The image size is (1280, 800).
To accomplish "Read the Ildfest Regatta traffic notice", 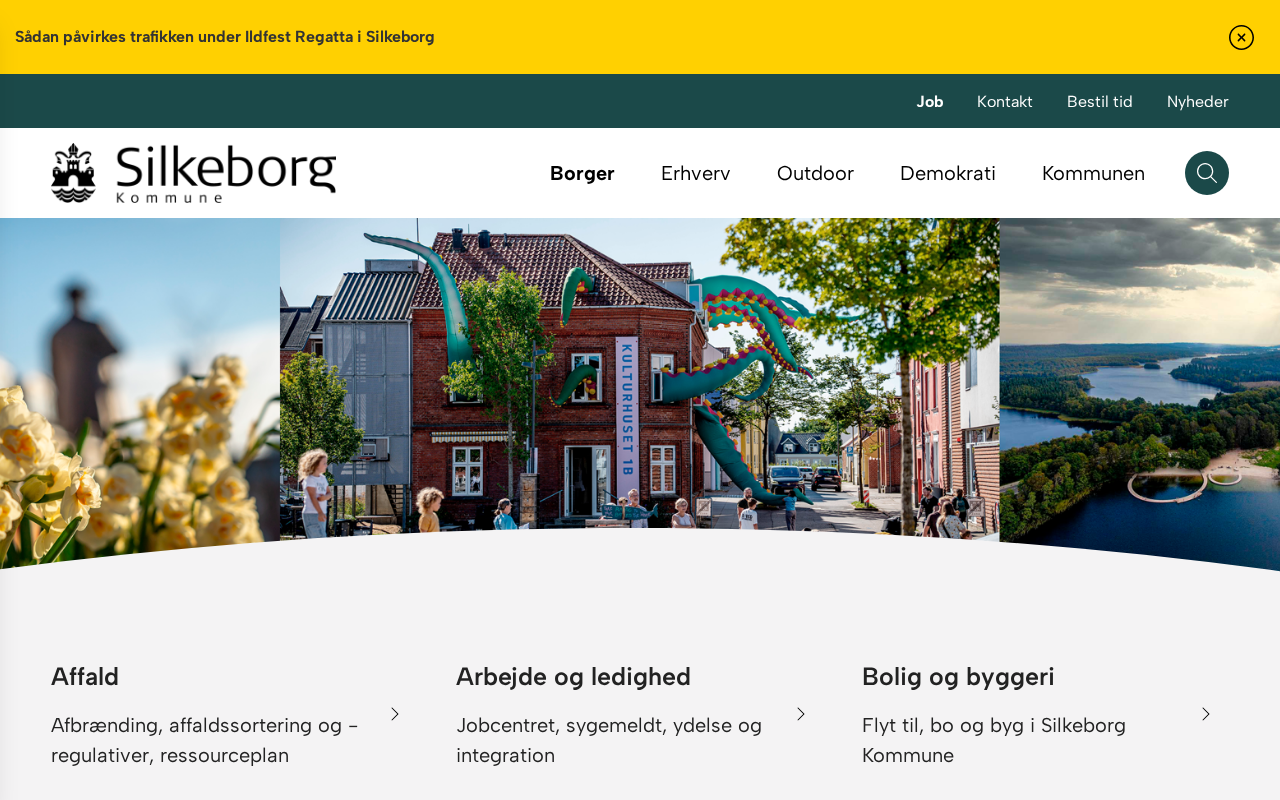I will tap(225, 37).
